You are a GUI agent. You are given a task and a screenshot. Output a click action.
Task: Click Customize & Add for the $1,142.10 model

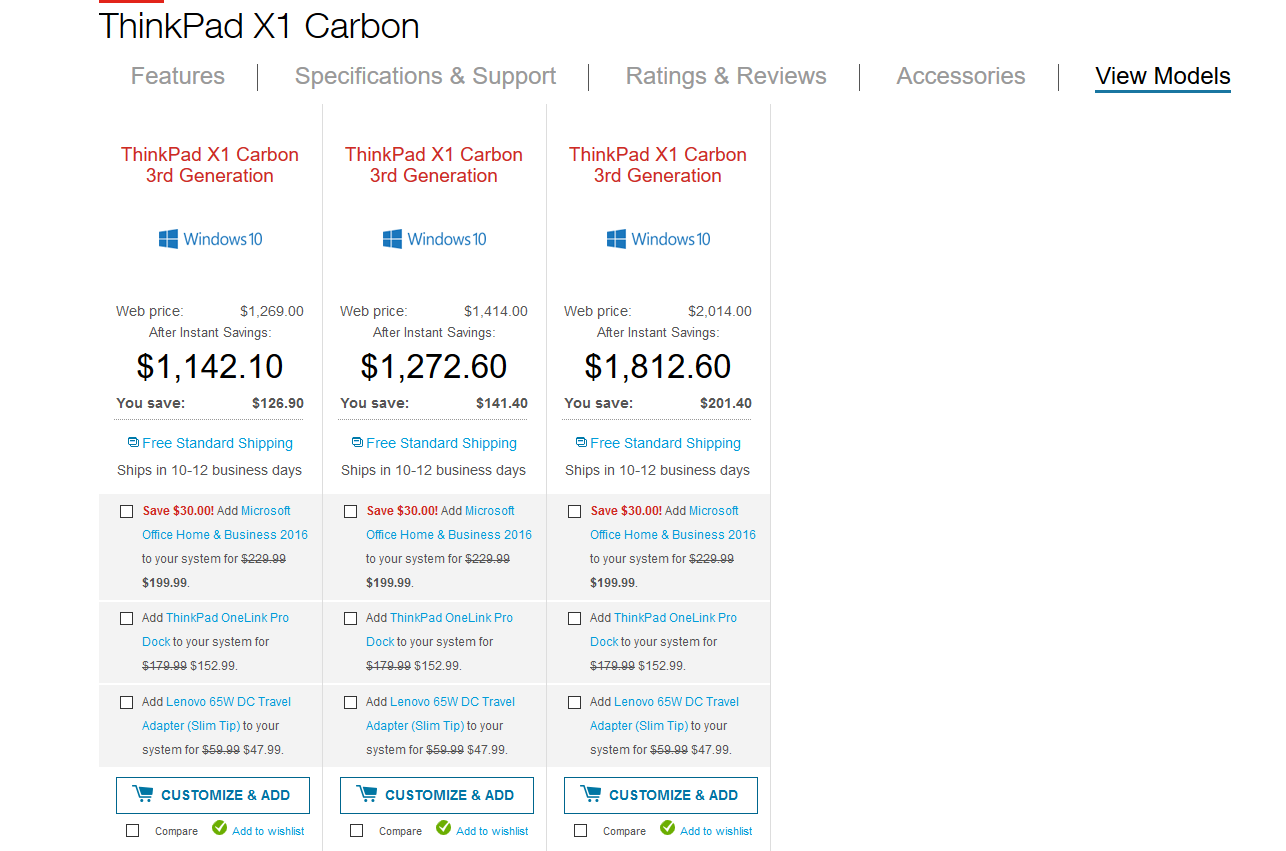[213, 795]
